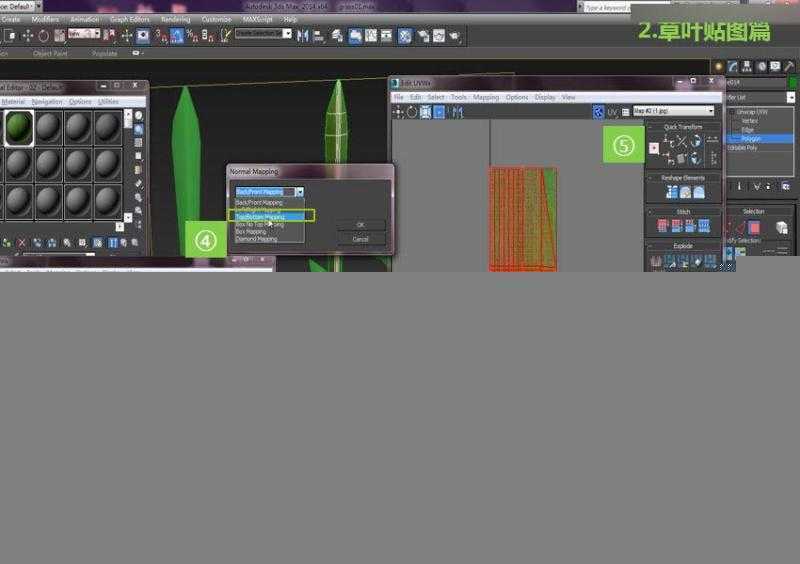Select second material slot in top row
The height and width of the screenshot is (564, 800).
[48, 128]
